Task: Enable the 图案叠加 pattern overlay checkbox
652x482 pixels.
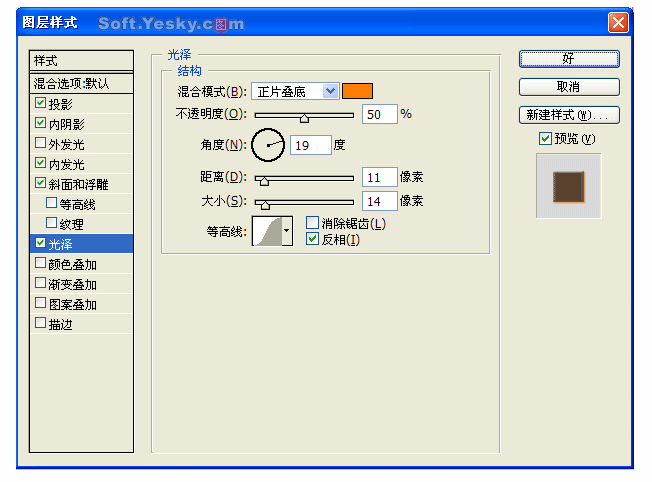Action: coord(40,303)
